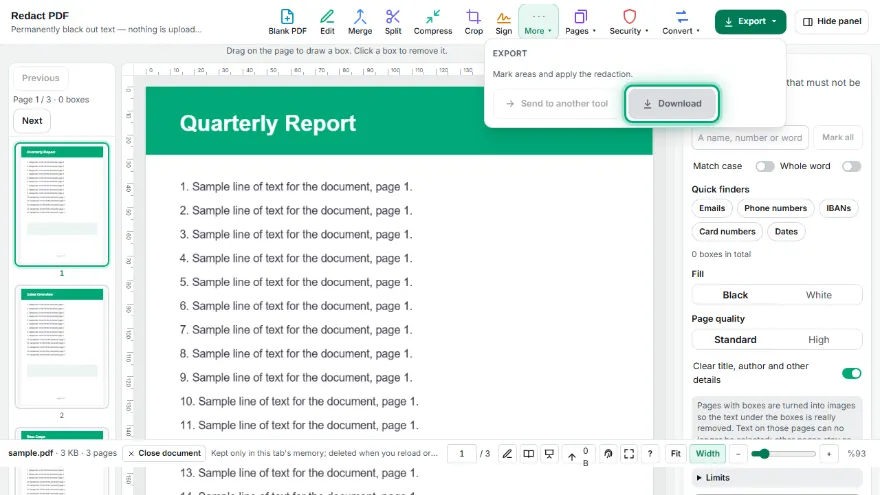Select Width zoom mode
This screenshot has width=880, height=495.
pos(707,453)
